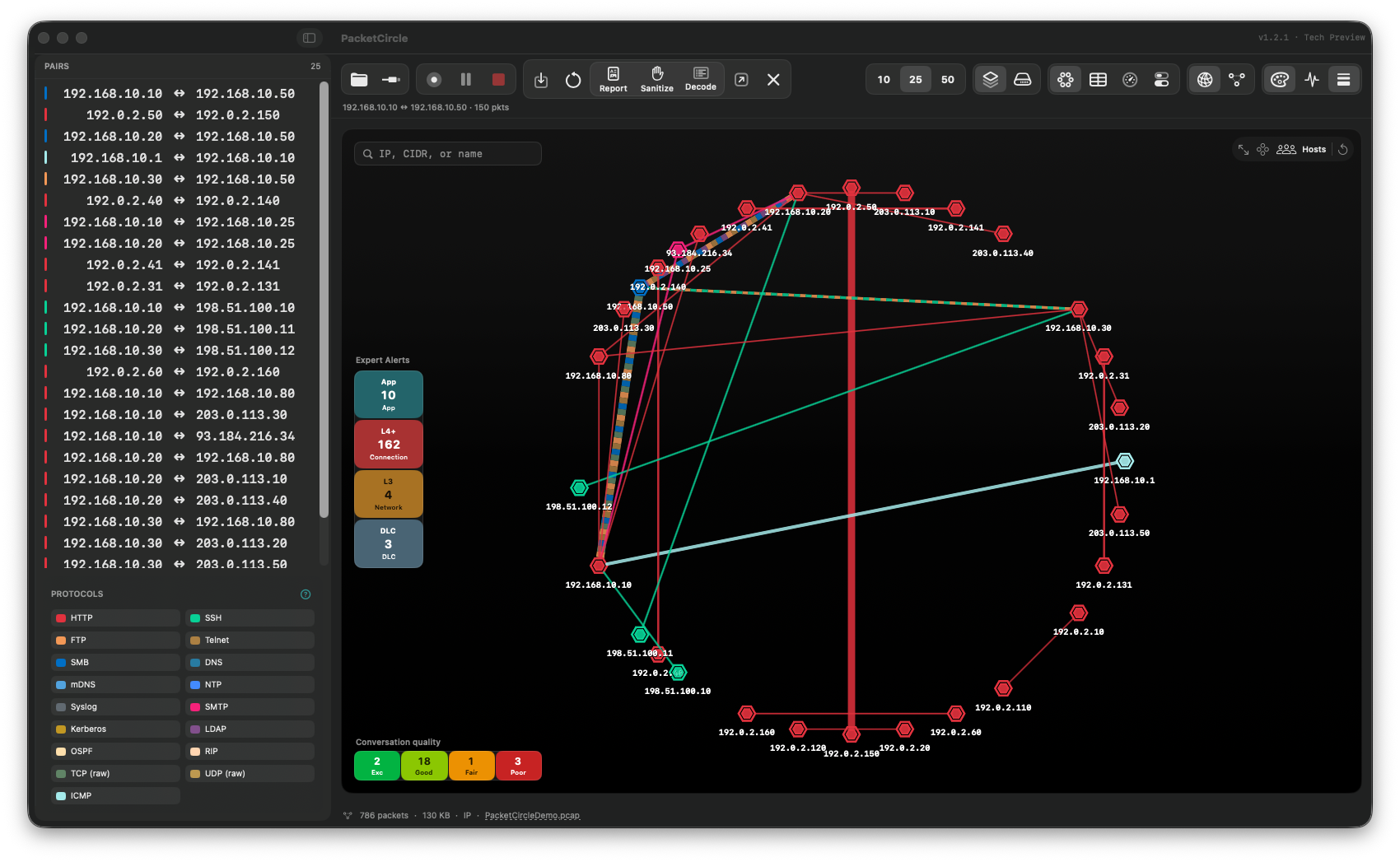Click the toggle switches settings icon
1400x862 pixels.
tap(1162, 80)
